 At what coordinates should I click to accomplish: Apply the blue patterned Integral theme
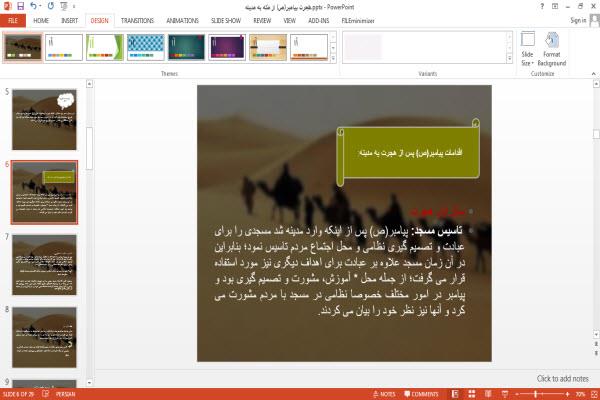[145, 47]
